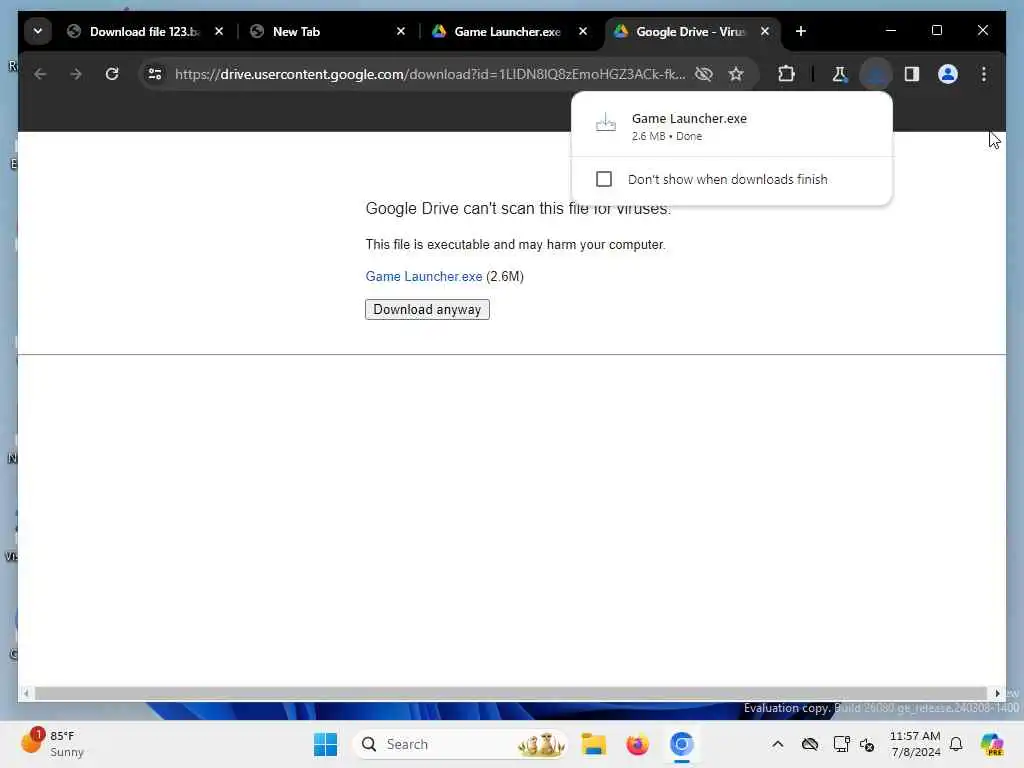This screenshot has height=768, width=1024.
Task: Open the profile avatar menu
Action: coord(948,74)
